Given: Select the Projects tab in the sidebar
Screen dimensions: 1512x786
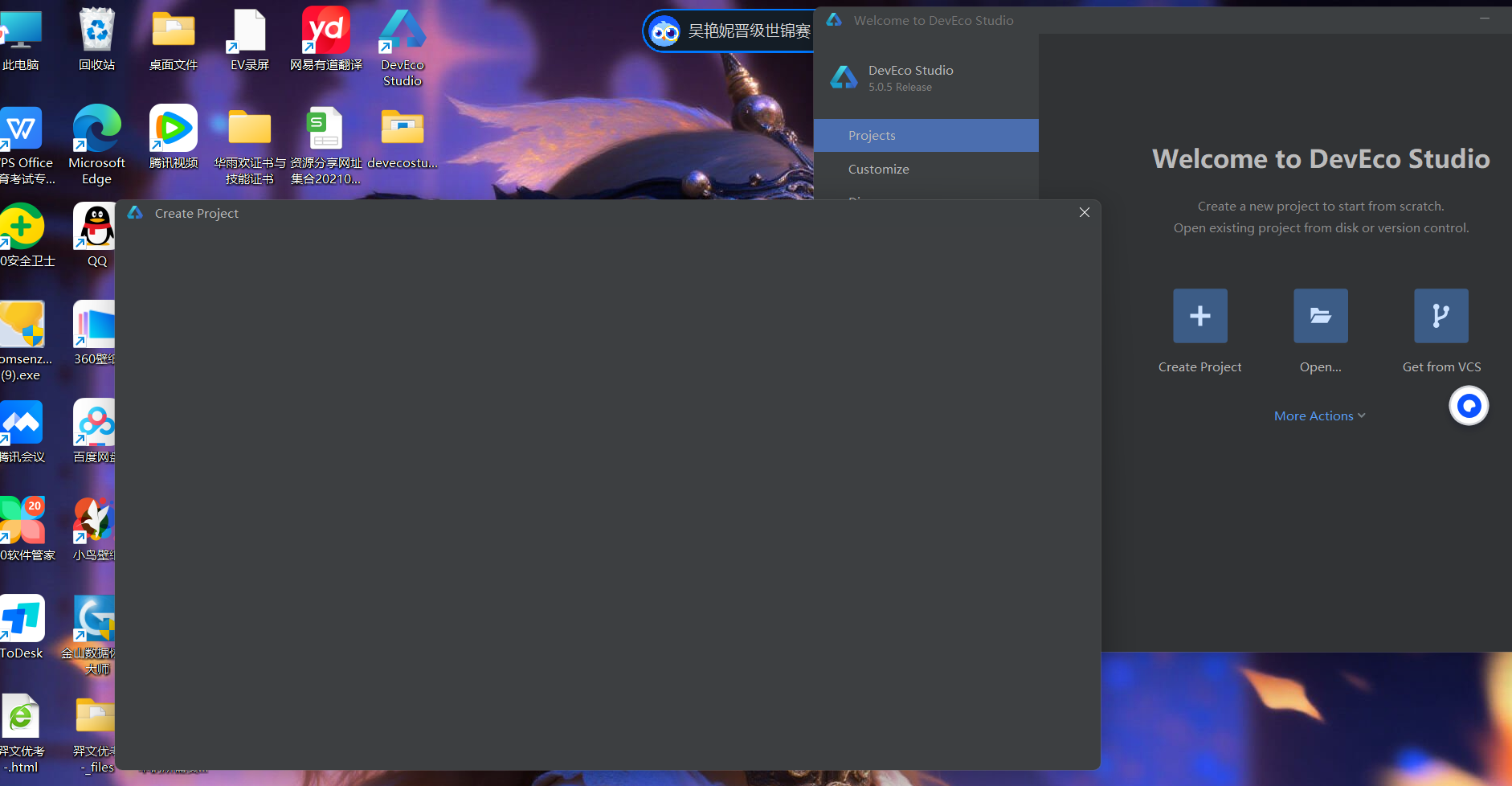Looking at the screenshot, I should pos(926,135).
